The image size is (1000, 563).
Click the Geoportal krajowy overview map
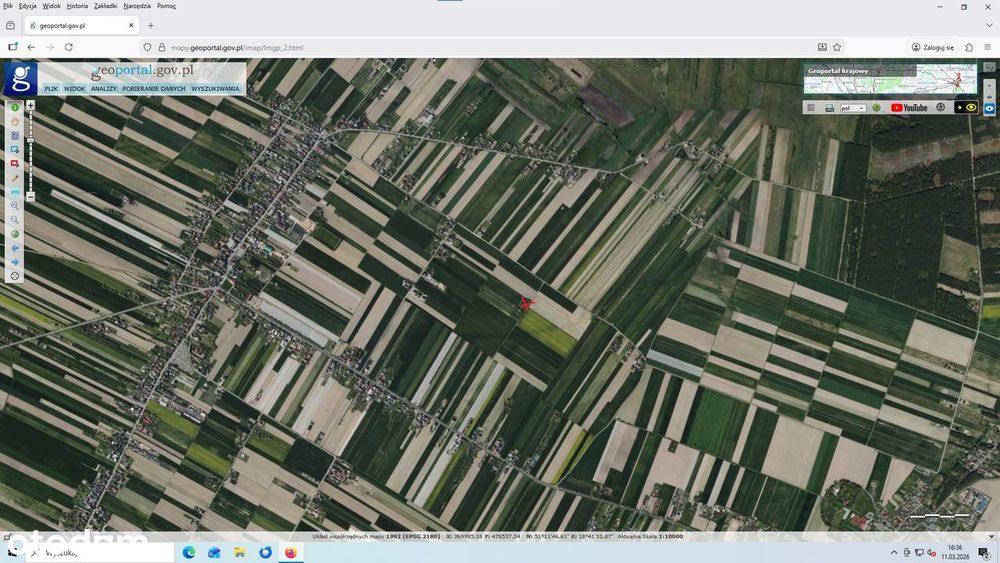890,79
